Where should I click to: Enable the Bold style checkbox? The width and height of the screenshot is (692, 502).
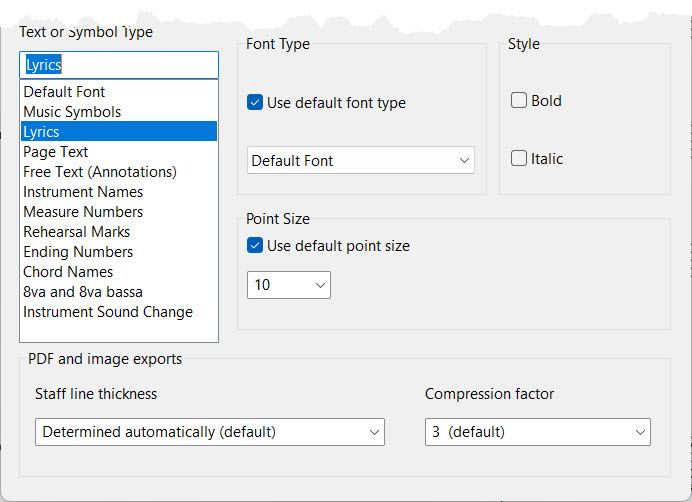[x=519, y=100]
